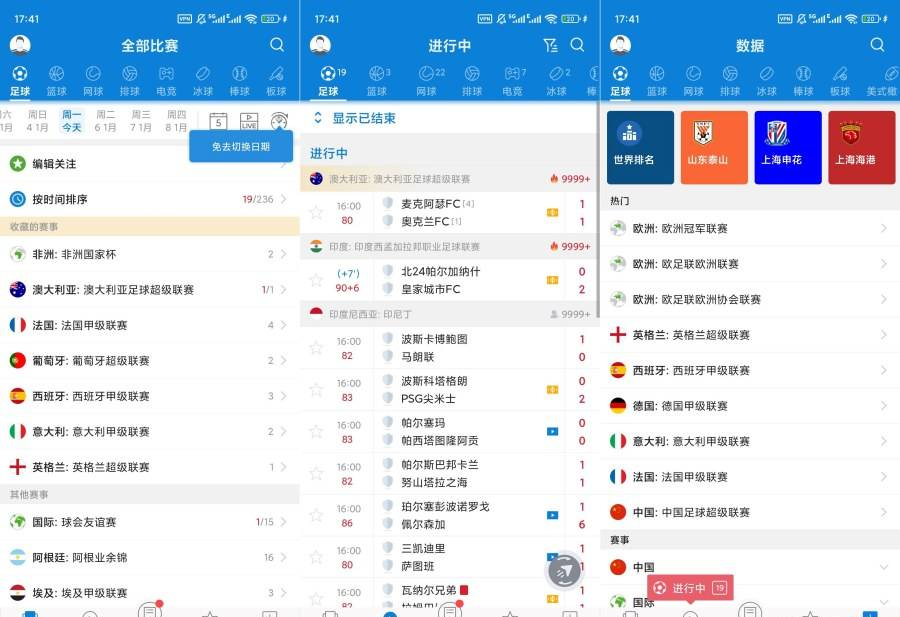The height and width of the screenshot is (617, 900).
Task: Tap the search icon in 进行中 header
Action: click(x=577, y=45)
